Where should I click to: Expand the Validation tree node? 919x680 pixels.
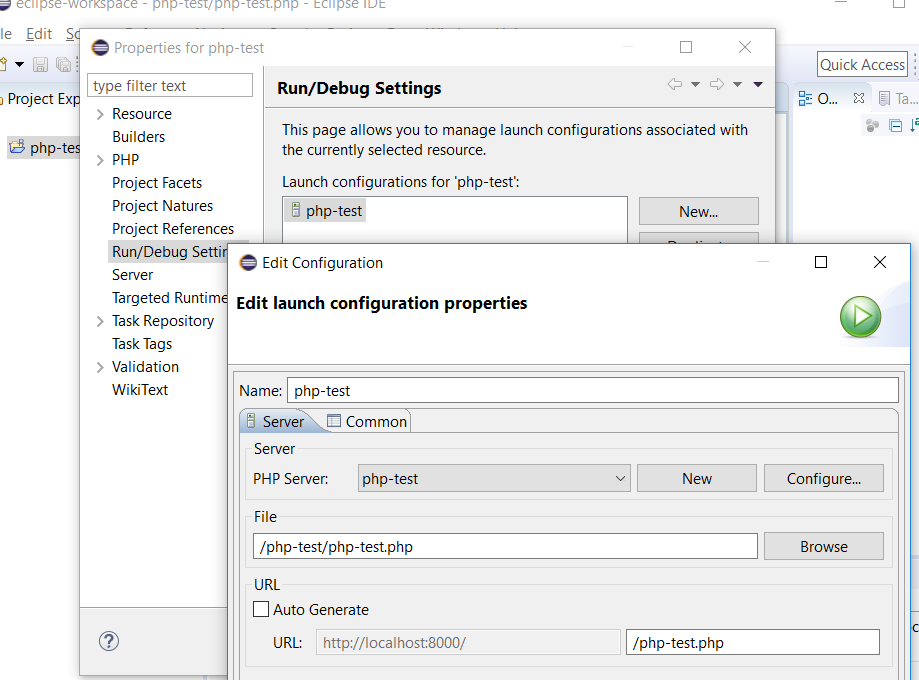(x=100, y=368)
